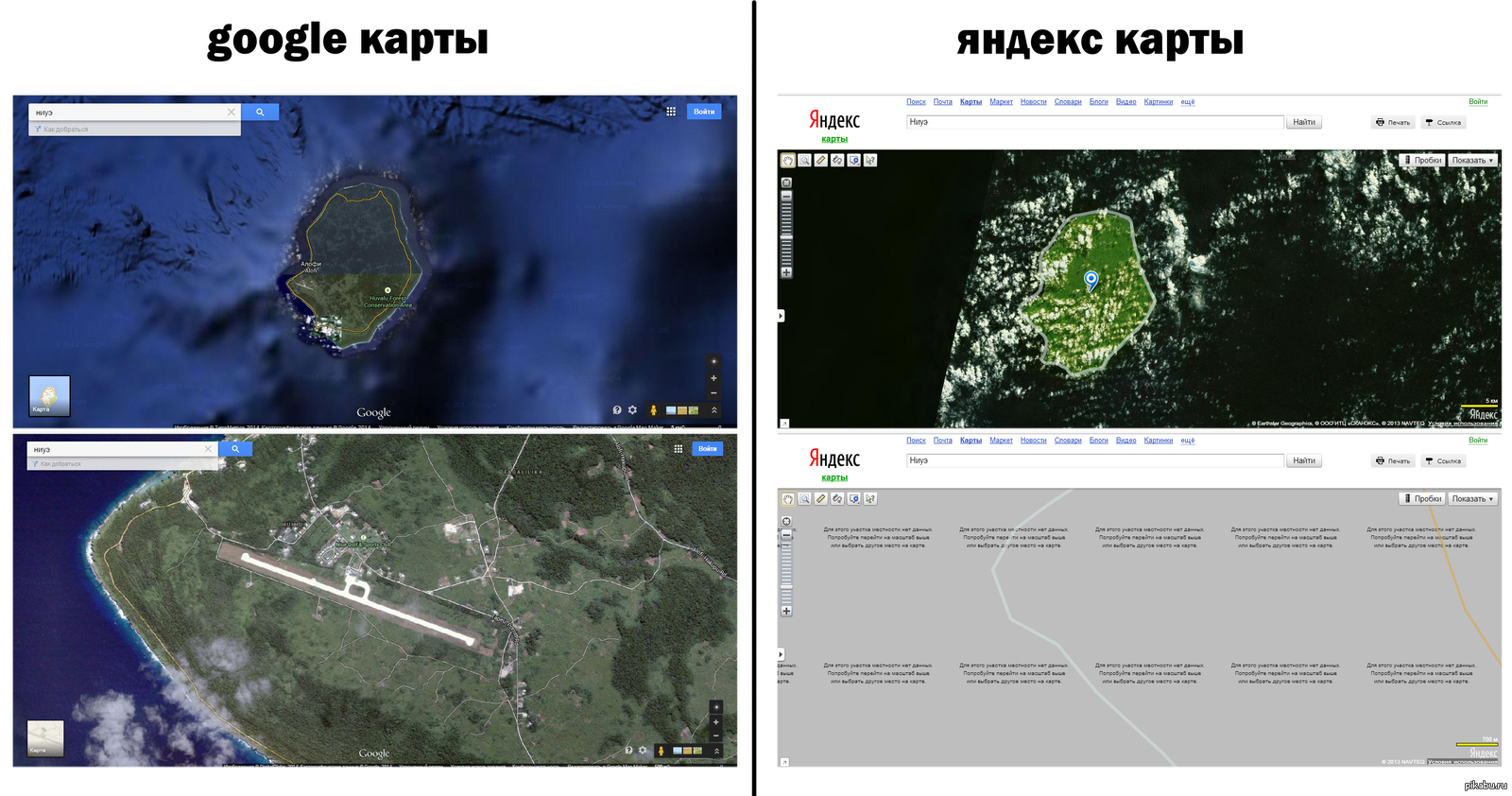
Task: Clear the search box in lower Google map
Action: point(208,449)
